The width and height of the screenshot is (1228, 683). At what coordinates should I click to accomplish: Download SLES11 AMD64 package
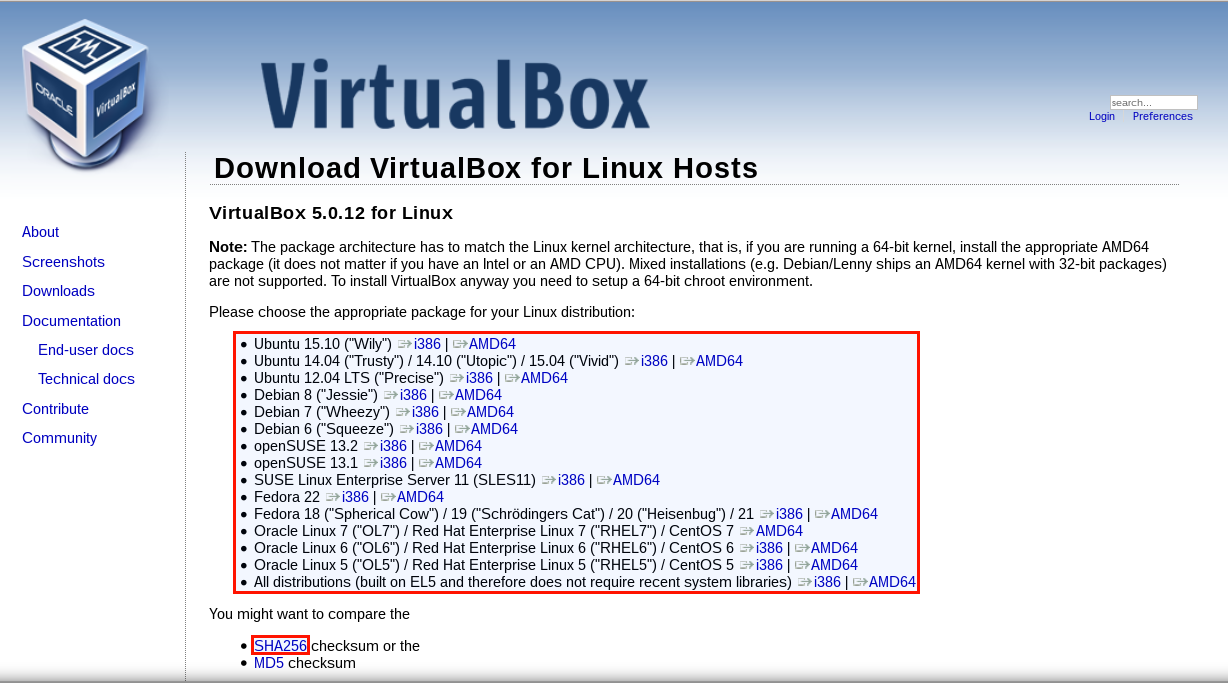pos(636,480)
